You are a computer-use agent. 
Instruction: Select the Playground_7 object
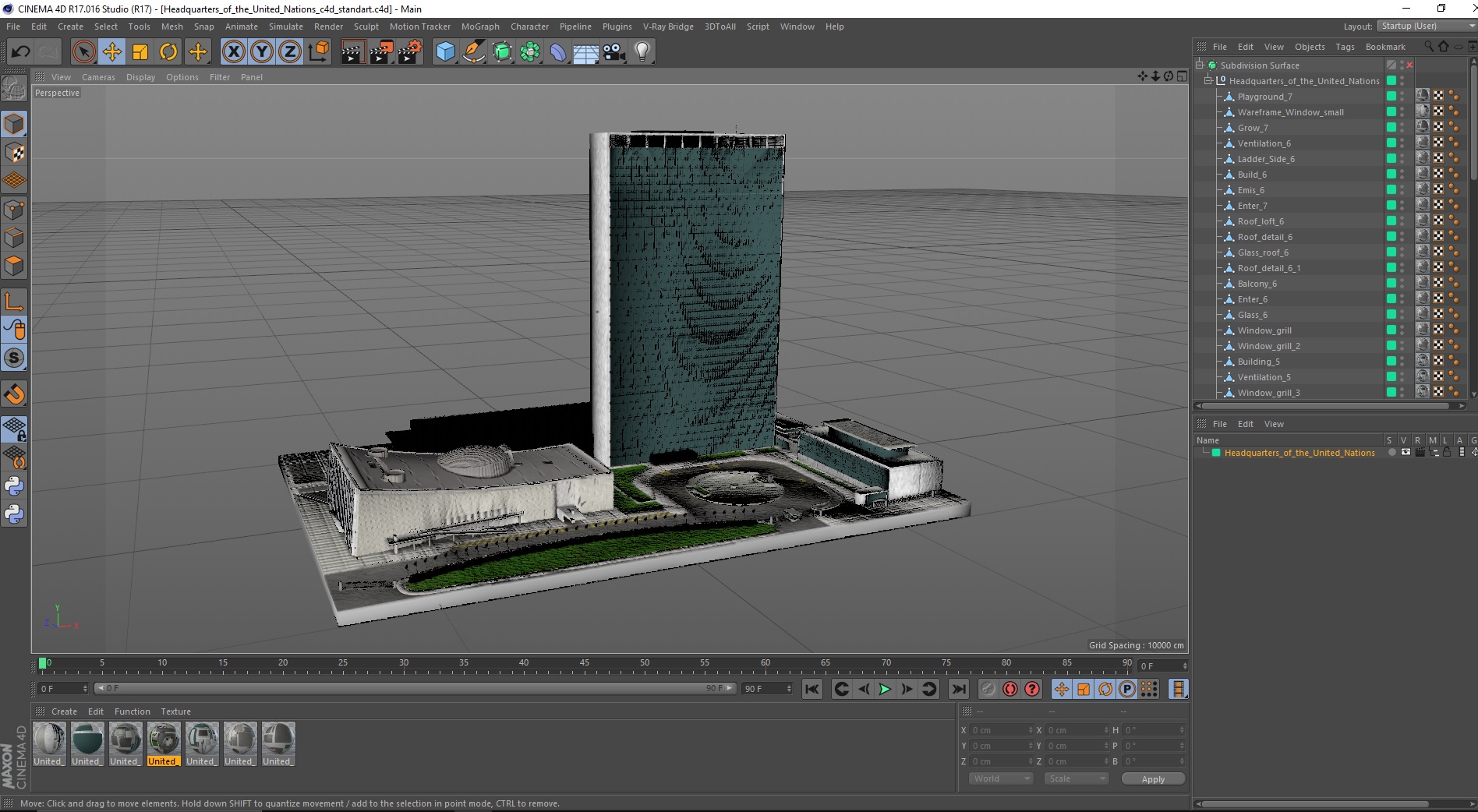(1264, 97)
